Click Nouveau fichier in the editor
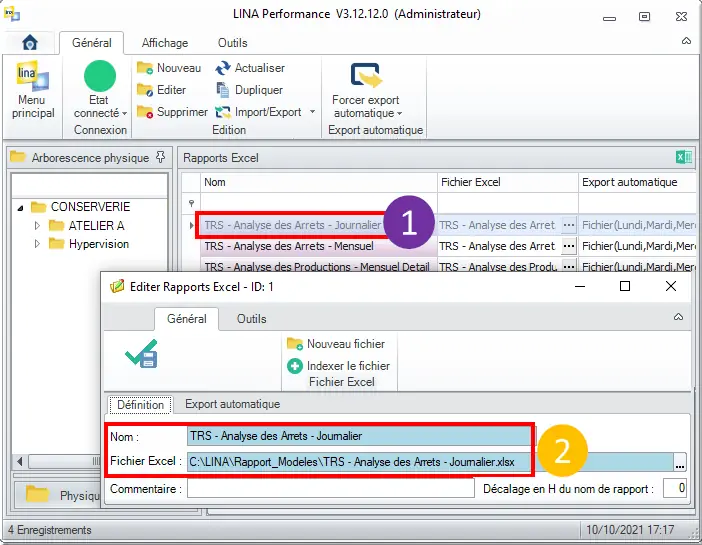The height and width of the screenshot is (545, 702). 336,344
